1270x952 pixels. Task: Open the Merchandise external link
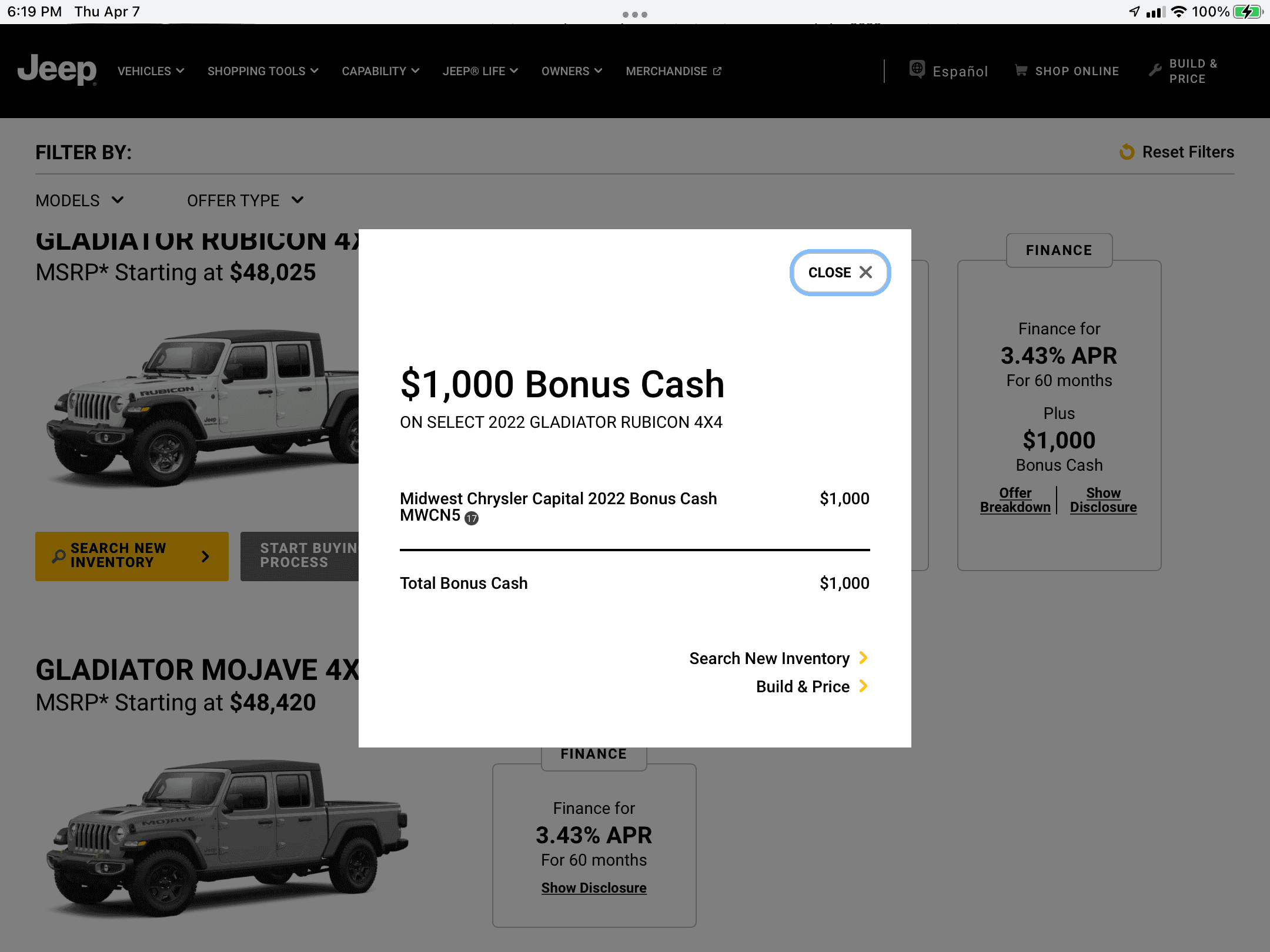coord(674,71)
